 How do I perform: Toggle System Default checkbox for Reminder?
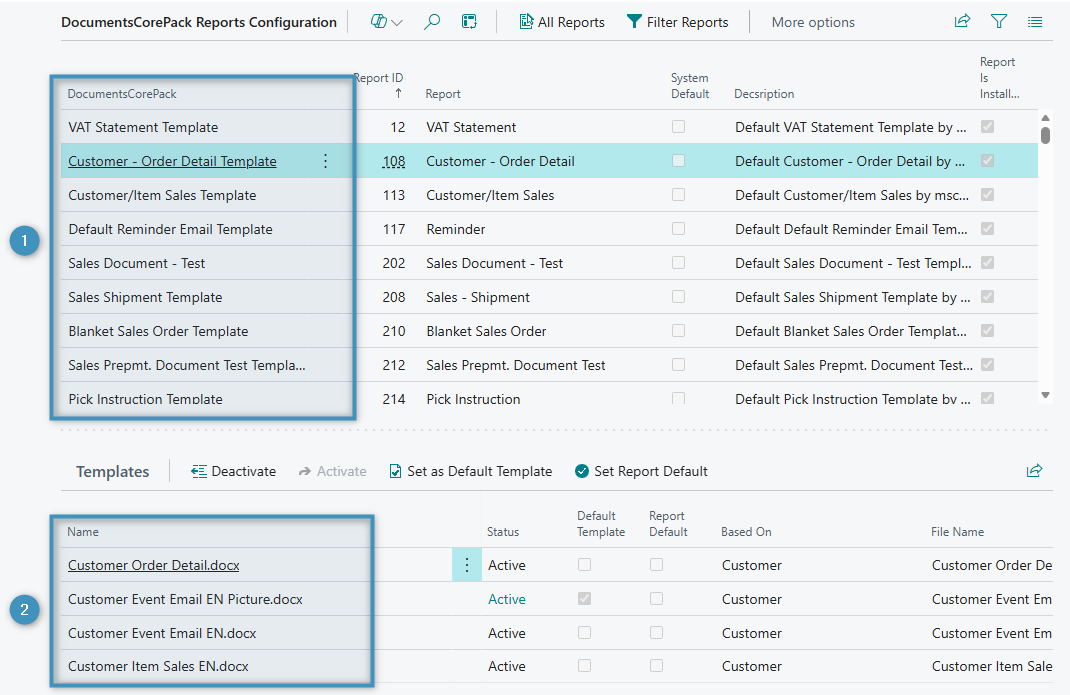click(x=678, y=229)
